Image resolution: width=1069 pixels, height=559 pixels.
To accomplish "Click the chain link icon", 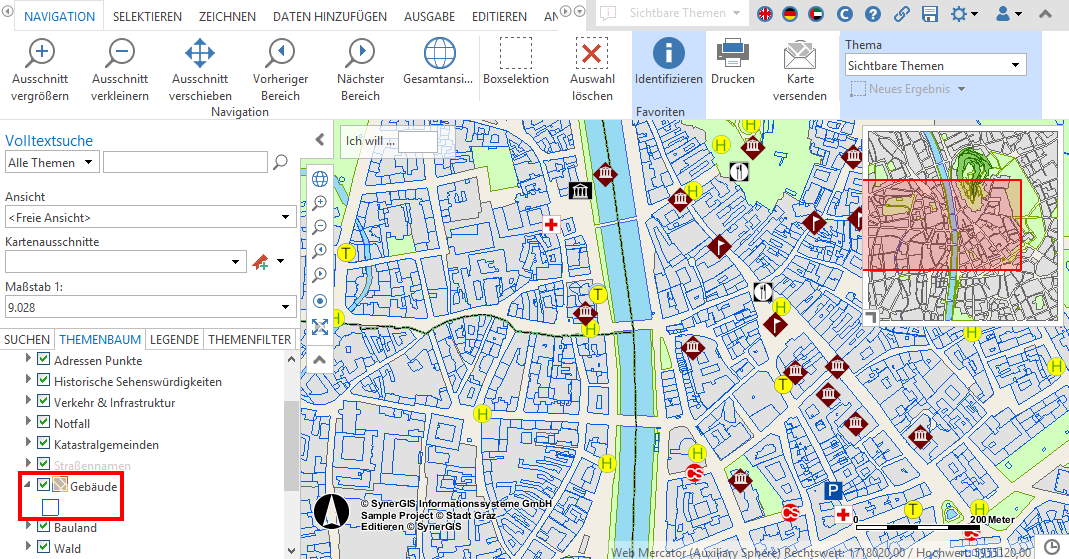I will (901, 14).
